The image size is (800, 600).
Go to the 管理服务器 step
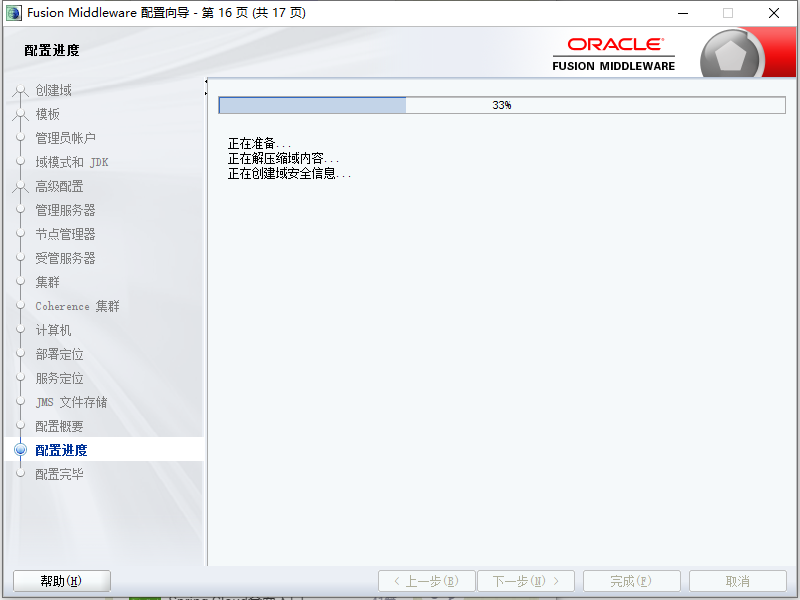65,210
